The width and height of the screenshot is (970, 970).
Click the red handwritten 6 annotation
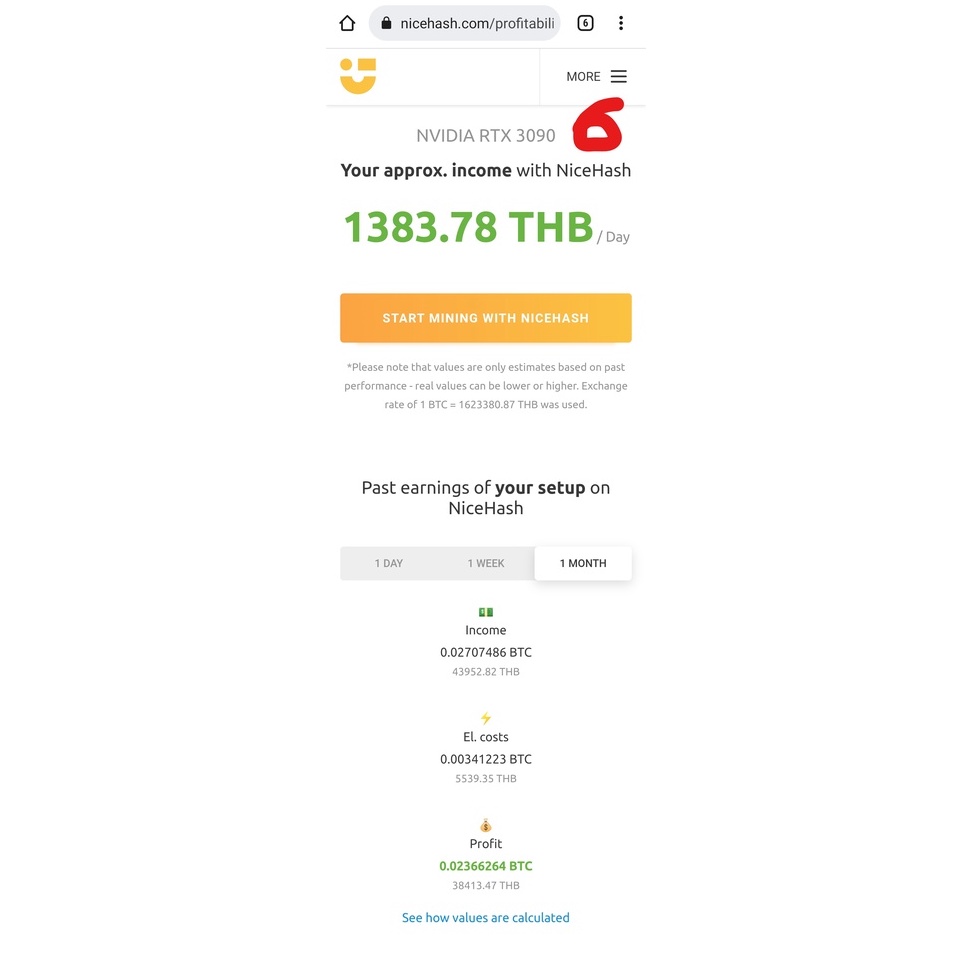[x=598, y=124]
